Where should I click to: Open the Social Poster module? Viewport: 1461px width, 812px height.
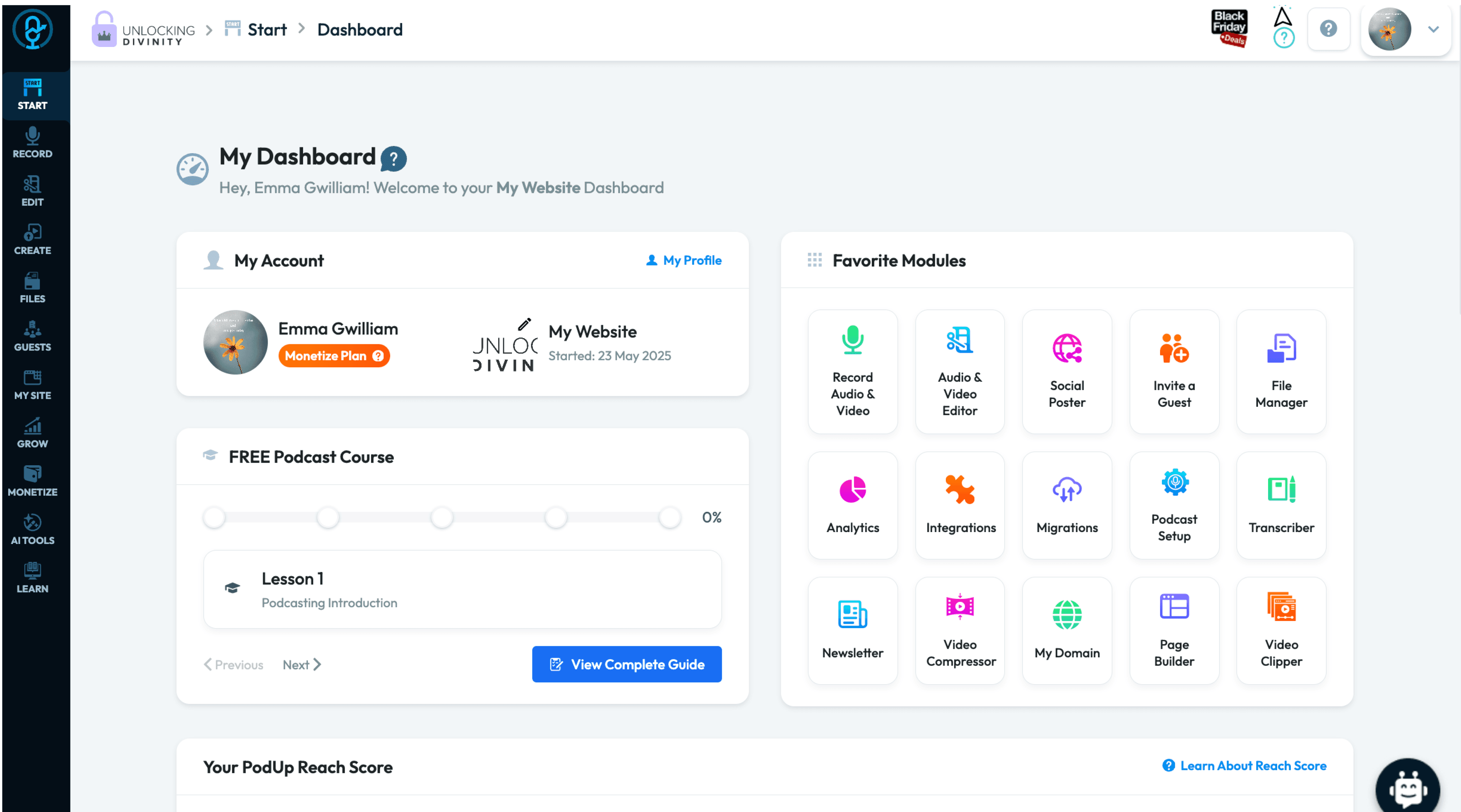click(x=1066, y=371)
